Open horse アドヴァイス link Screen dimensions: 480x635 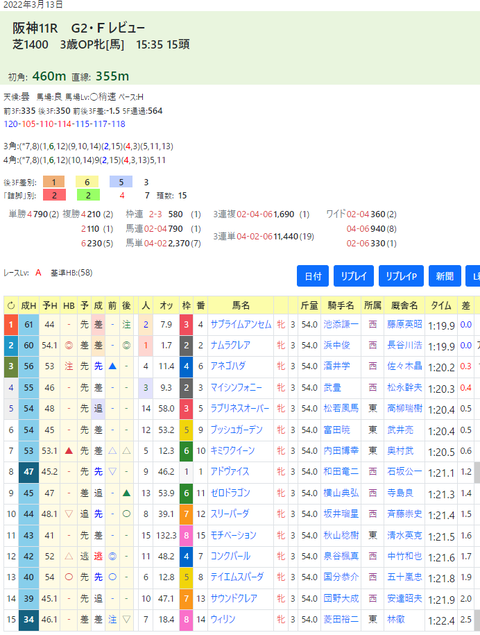230,472
